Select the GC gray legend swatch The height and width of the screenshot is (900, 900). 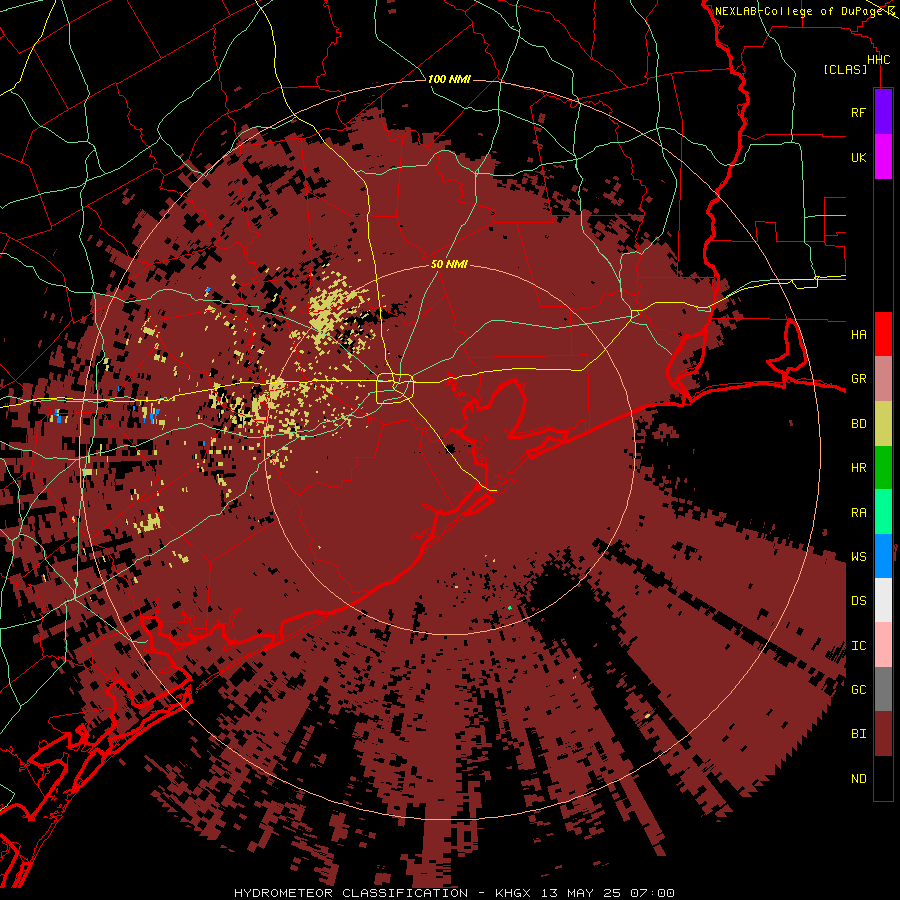point(883,689)
